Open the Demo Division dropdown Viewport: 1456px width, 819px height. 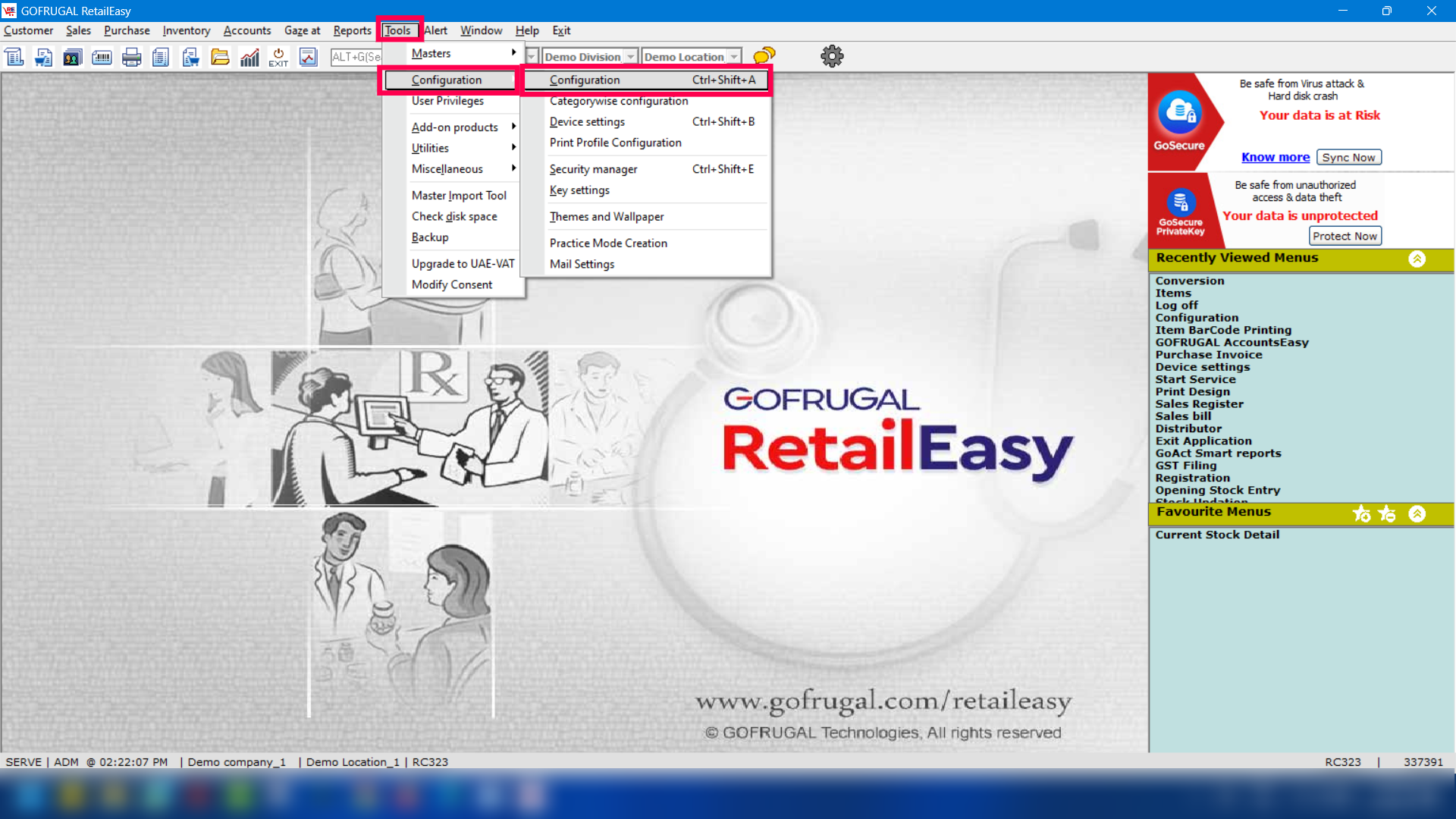pyautogui.click(x=630, y=57)
